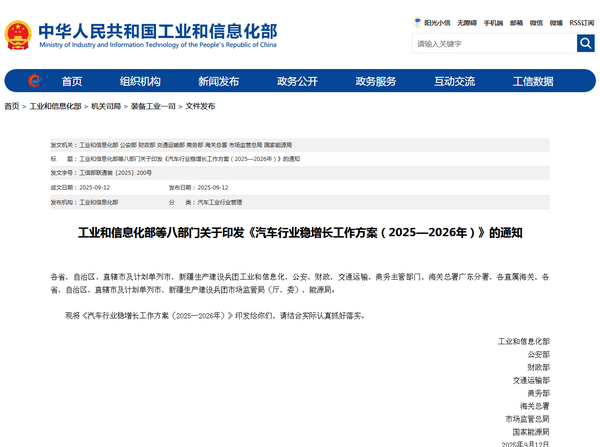
Task: Click the magnifier search button
Action: click(585, 43)
